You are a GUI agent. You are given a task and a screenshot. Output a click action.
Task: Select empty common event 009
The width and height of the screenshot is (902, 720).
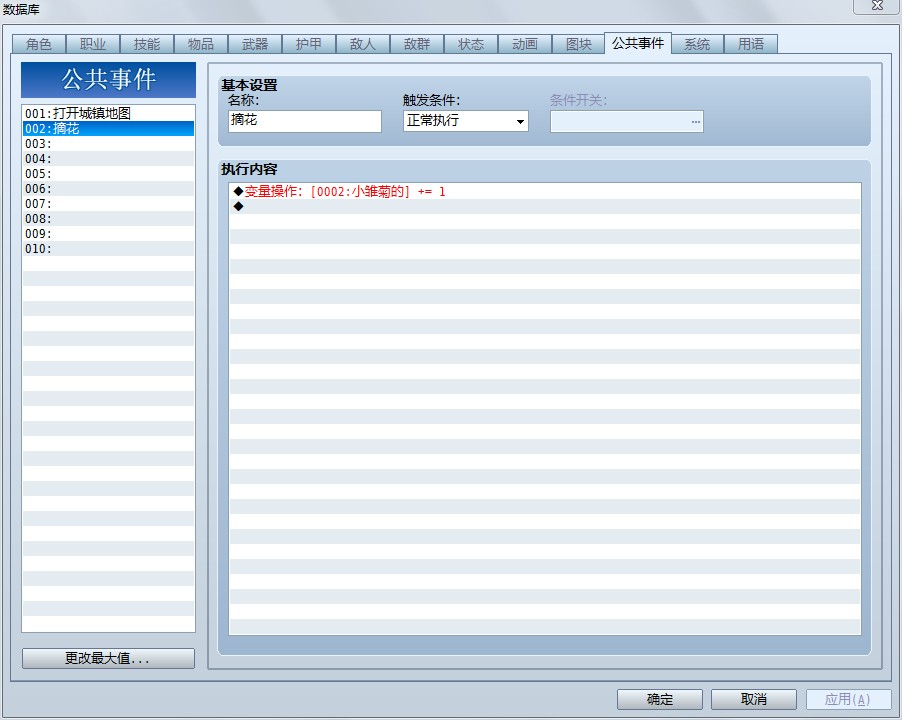[108, 233]
